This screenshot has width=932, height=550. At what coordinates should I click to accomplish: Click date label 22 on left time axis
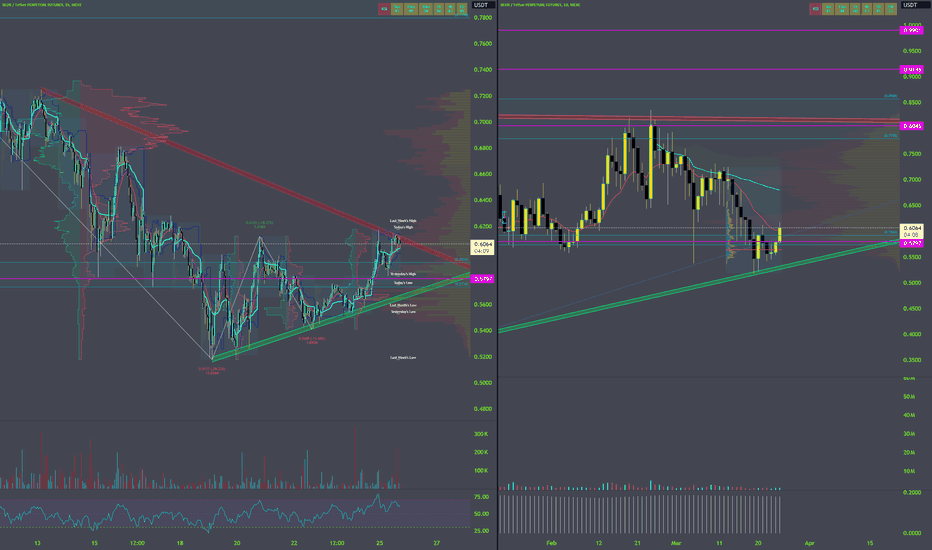coord(294,543)
